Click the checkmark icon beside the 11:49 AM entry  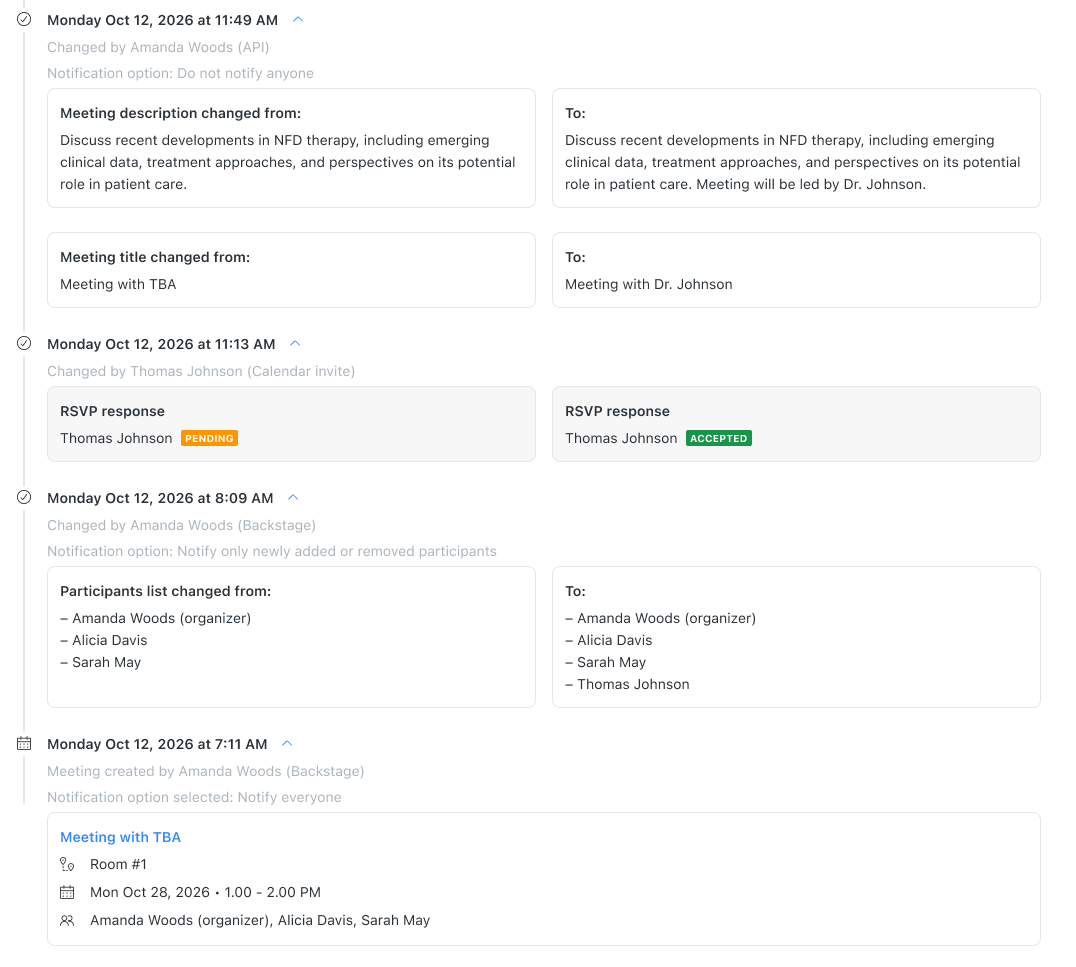tap(24, 19)
